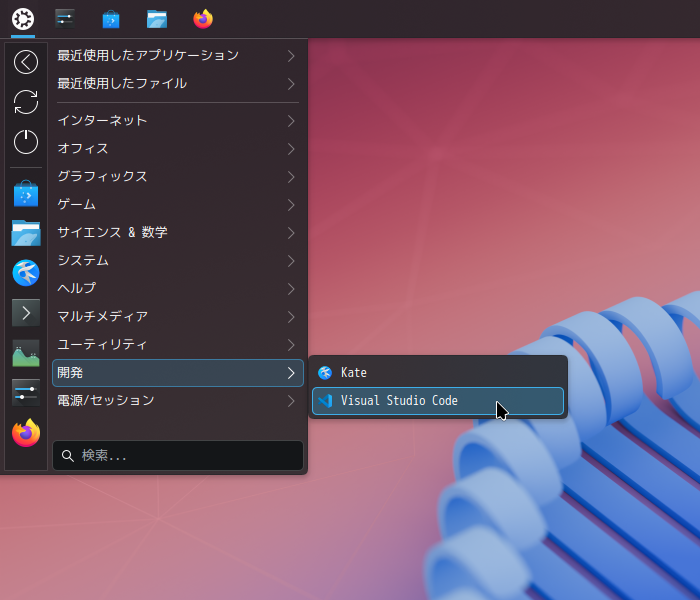Select the オフィス category

(178, 149)
